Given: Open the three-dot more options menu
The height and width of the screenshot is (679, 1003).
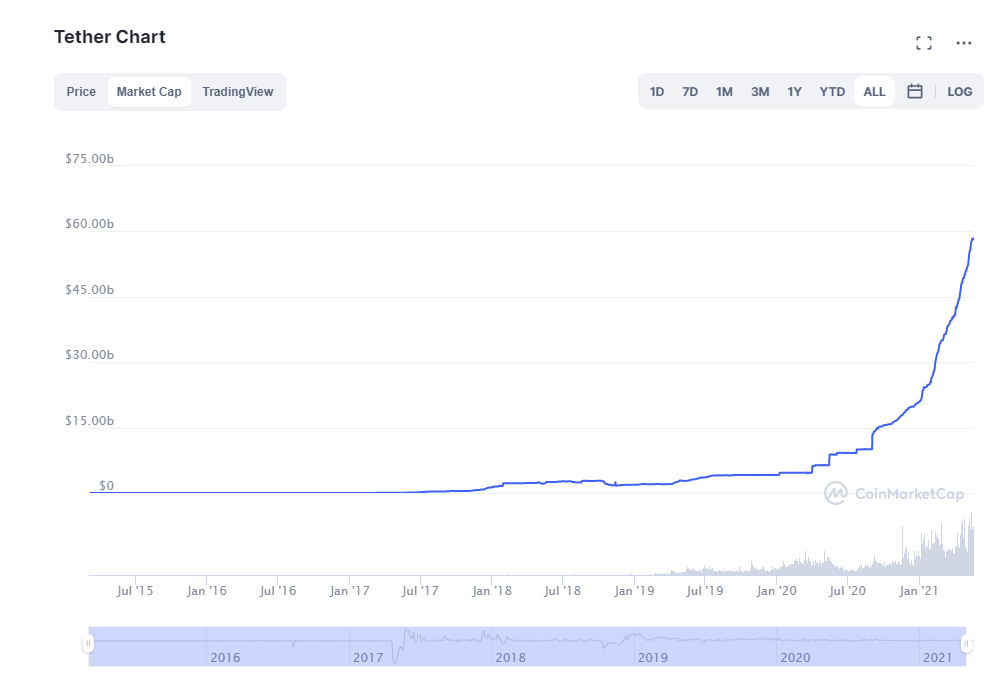Looking at the screenshot, I should click(x=964, y=43).
